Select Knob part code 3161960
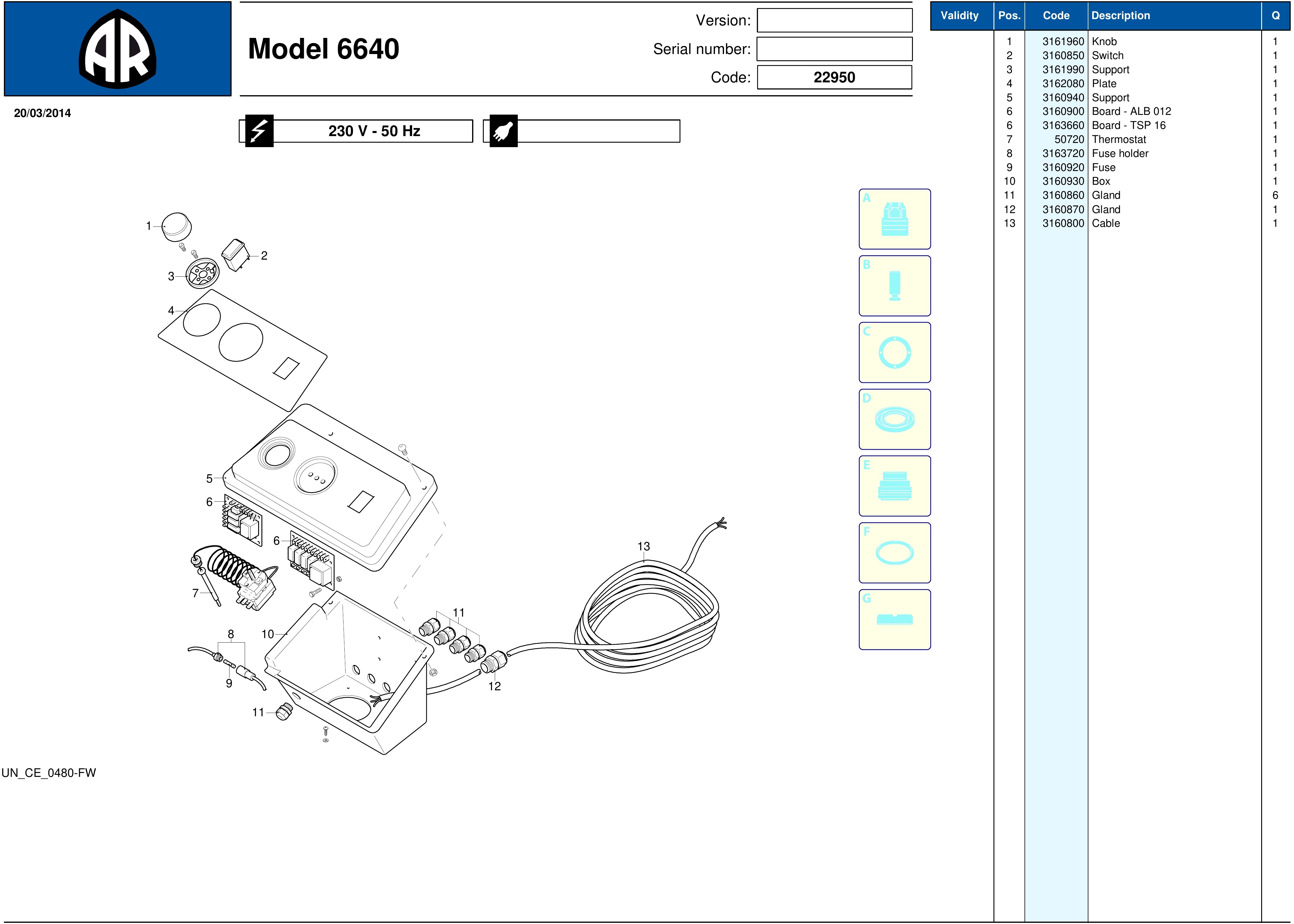 click(1062, 41)
